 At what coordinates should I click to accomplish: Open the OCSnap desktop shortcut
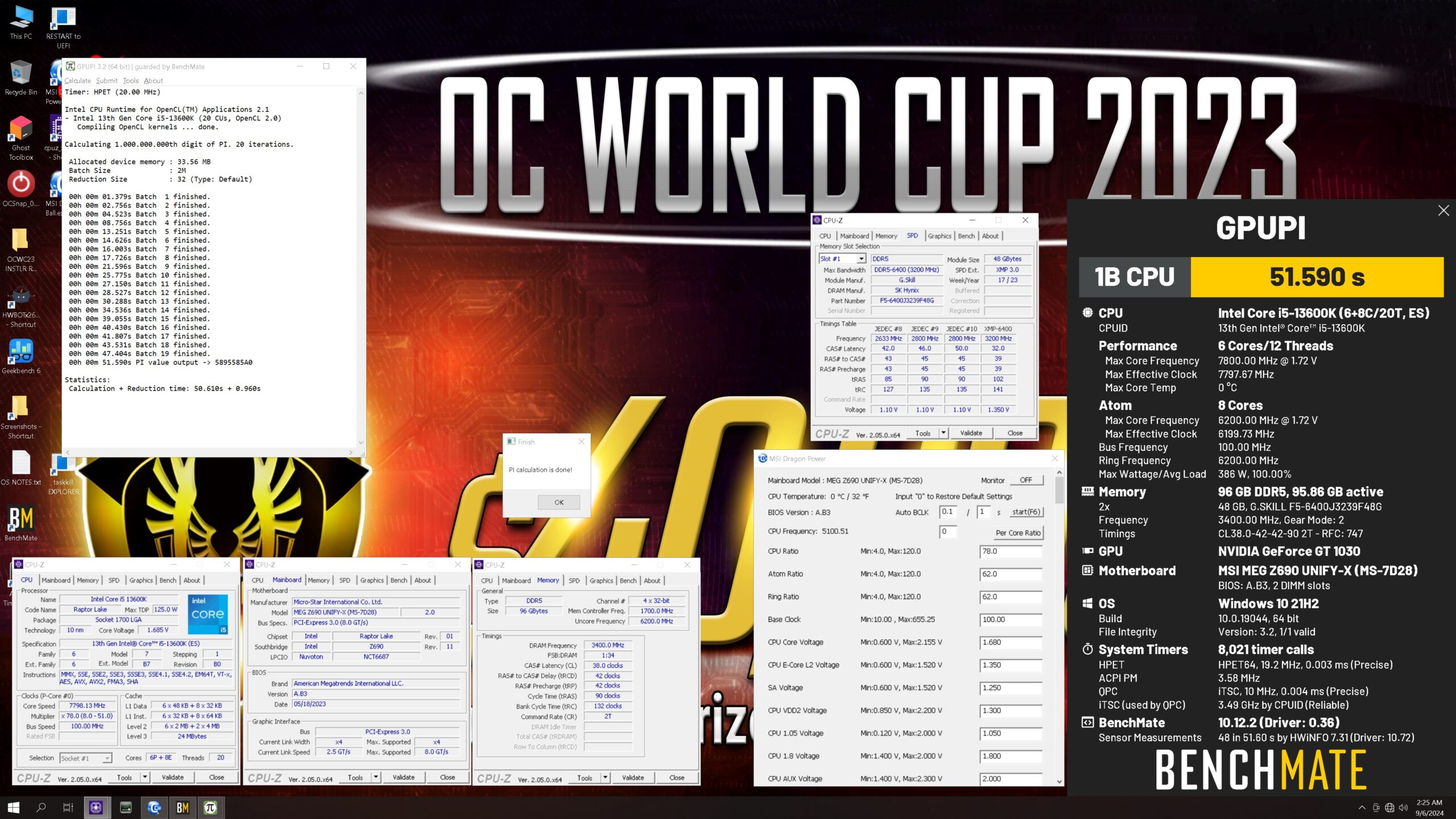point(21,189)
